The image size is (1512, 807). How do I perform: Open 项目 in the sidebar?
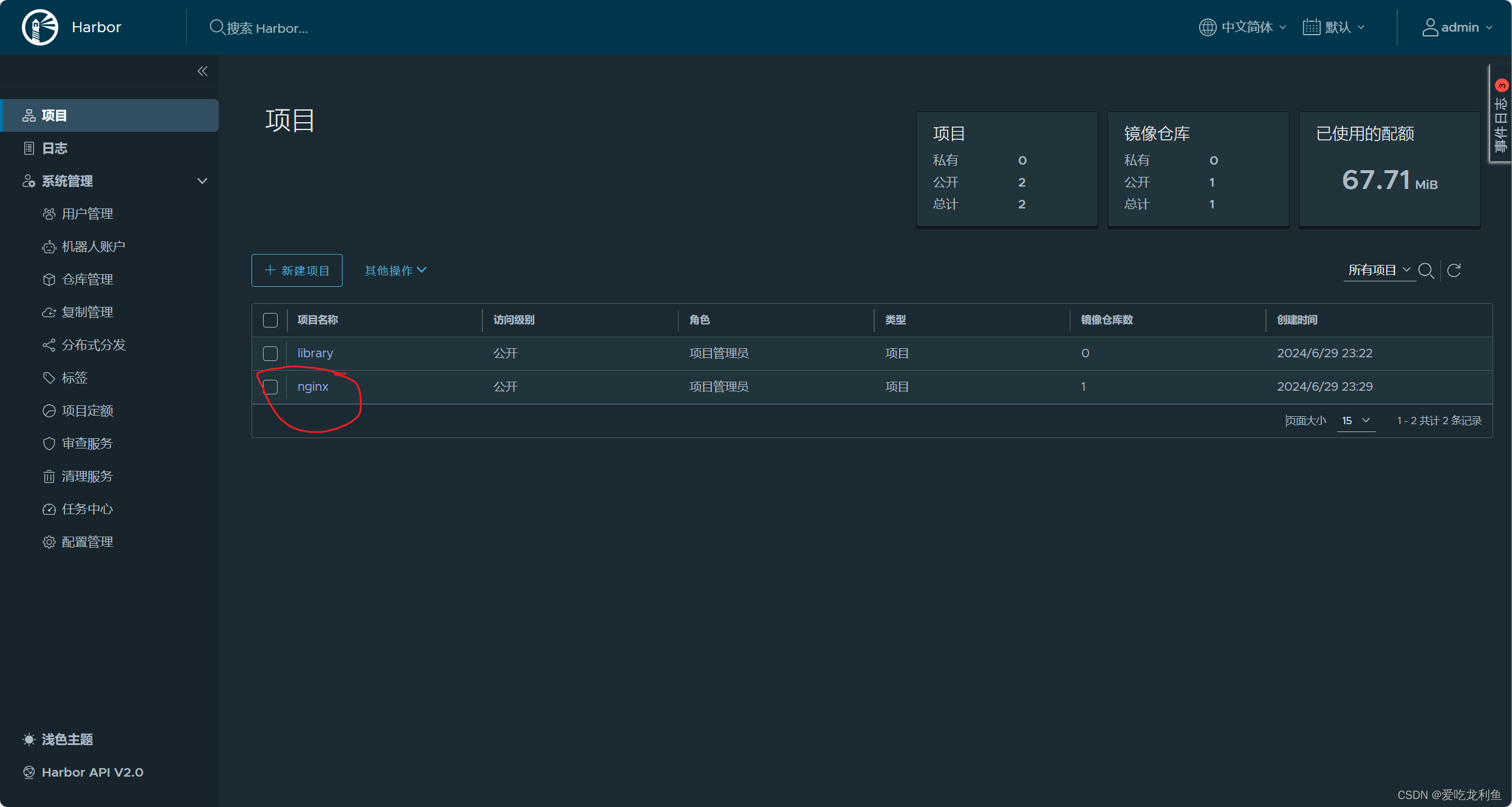click(x=109, y=115)
